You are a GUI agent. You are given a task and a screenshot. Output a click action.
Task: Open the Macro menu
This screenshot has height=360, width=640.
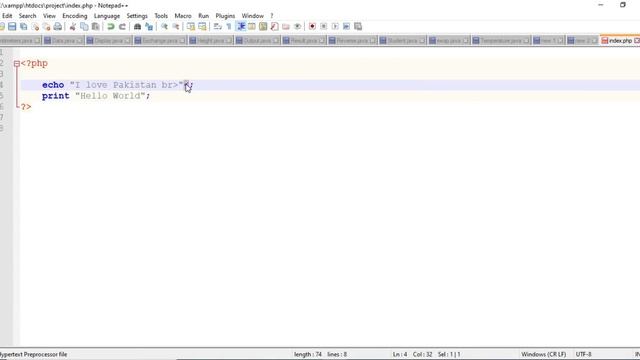click(183, 16)
